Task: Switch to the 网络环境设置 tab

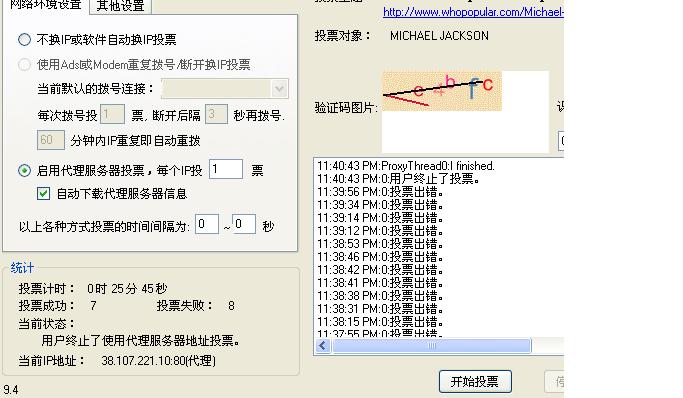Action: coord(46,6)
